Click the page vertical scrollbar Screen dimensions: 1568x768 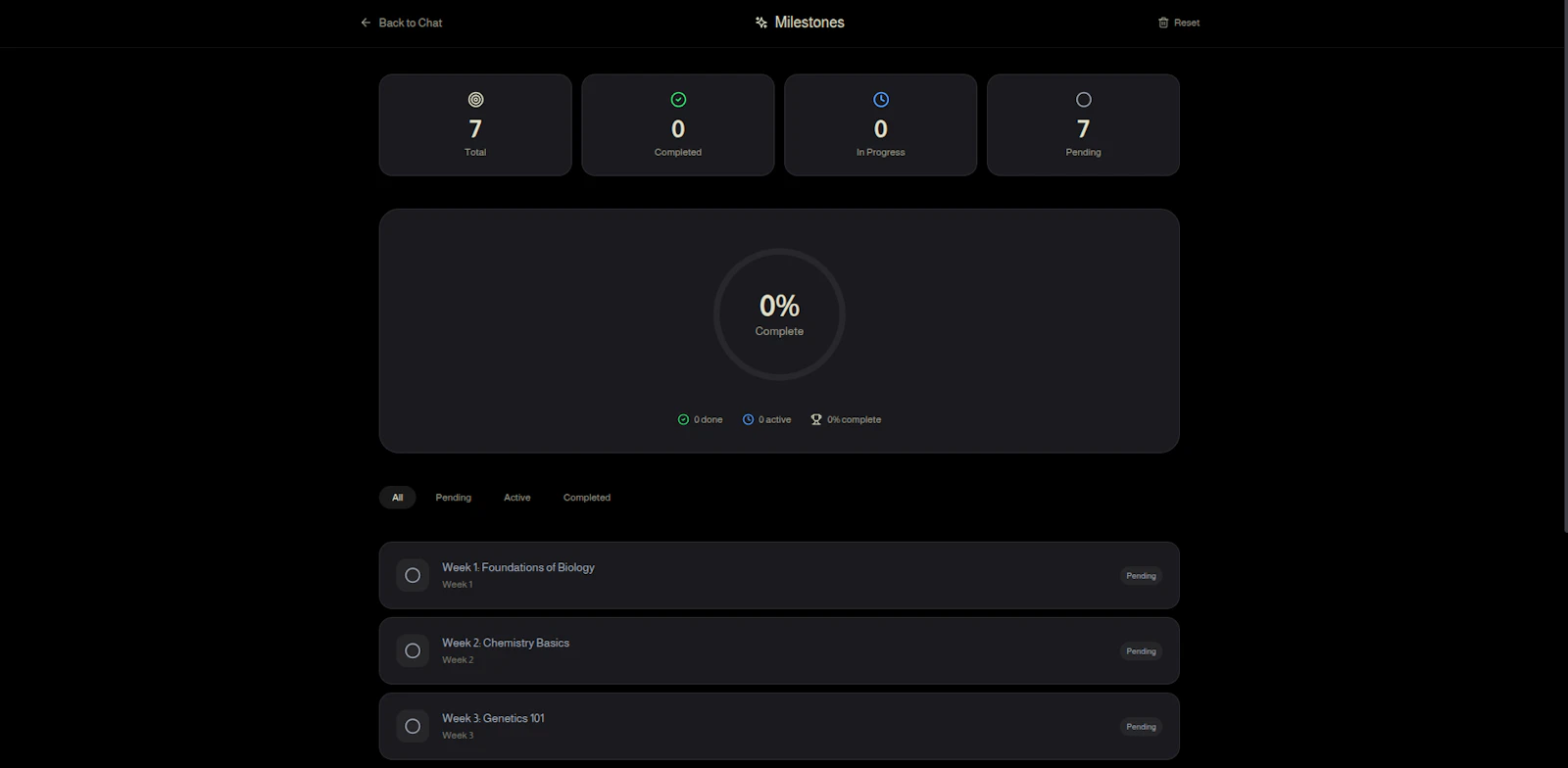[x=1564, y=266]
